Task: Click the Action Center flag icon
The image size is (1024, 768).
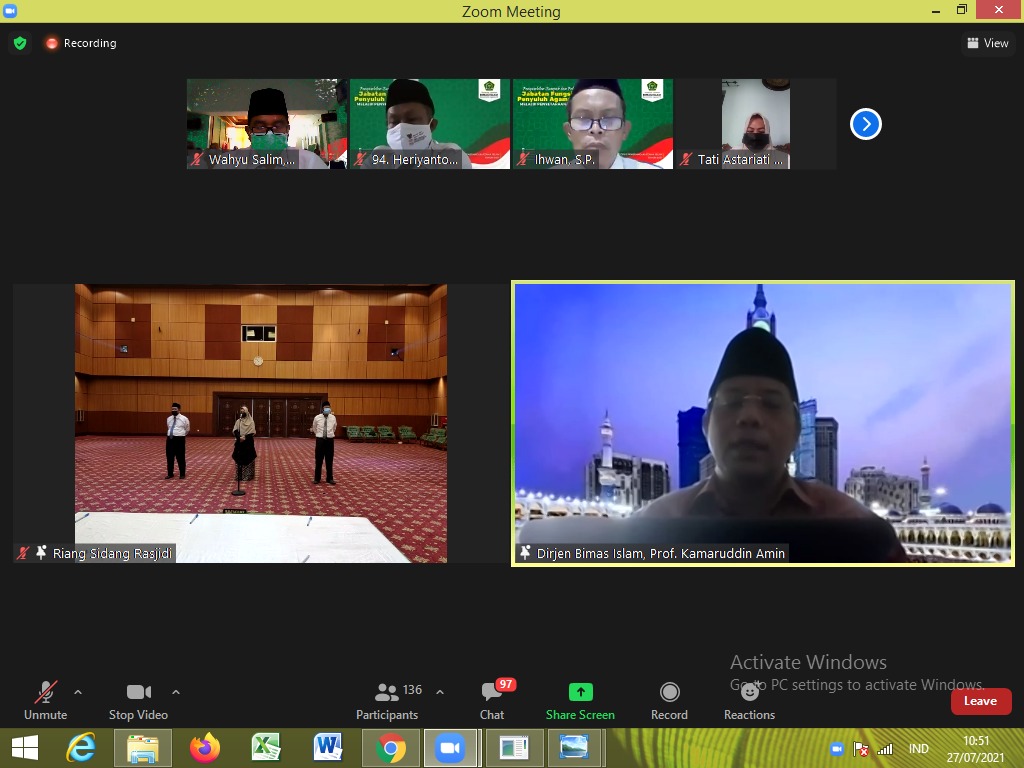Action: coord(861,749)
